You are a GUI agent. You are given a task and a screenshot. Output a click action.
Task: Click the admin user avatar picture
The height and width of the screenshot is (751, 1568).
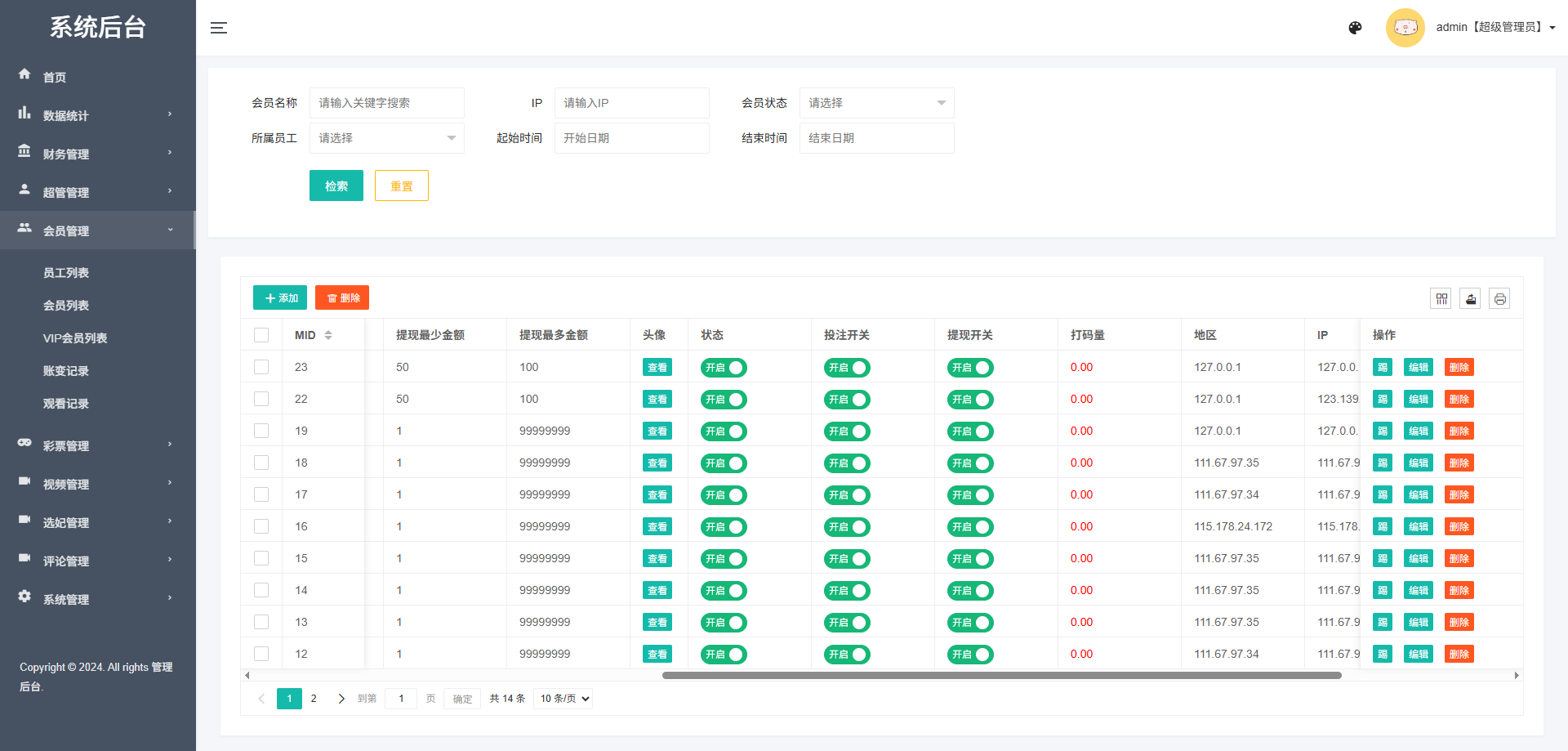(1405, 27)
